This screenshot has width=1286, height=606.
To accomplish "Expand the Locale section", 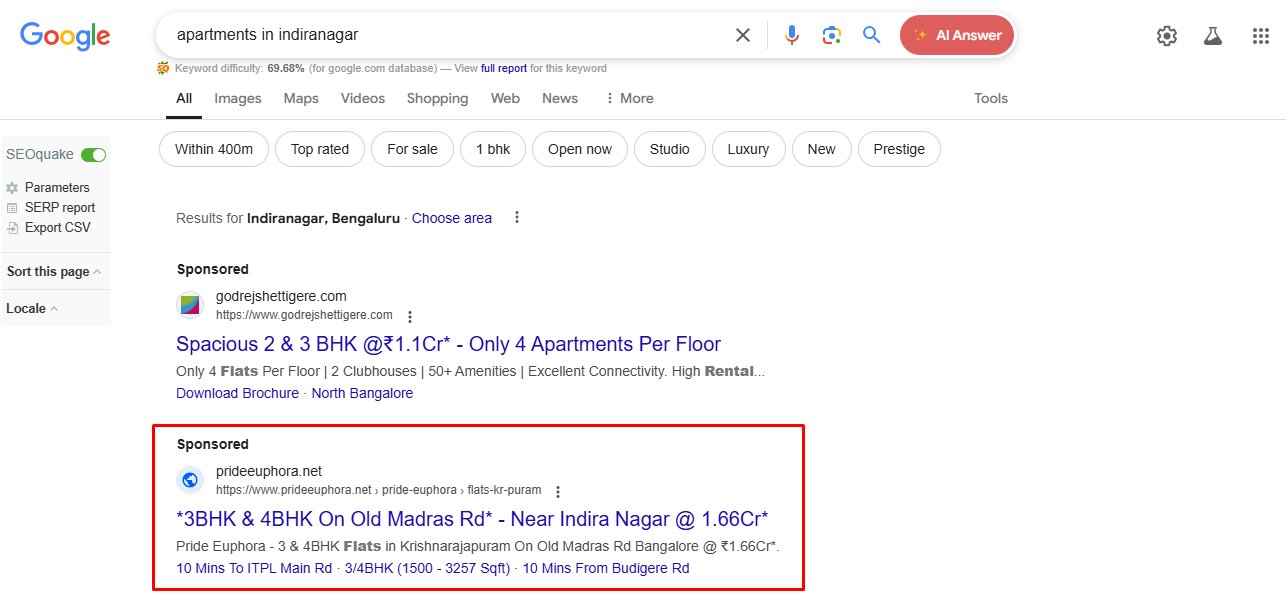I will tap(32, 309).
